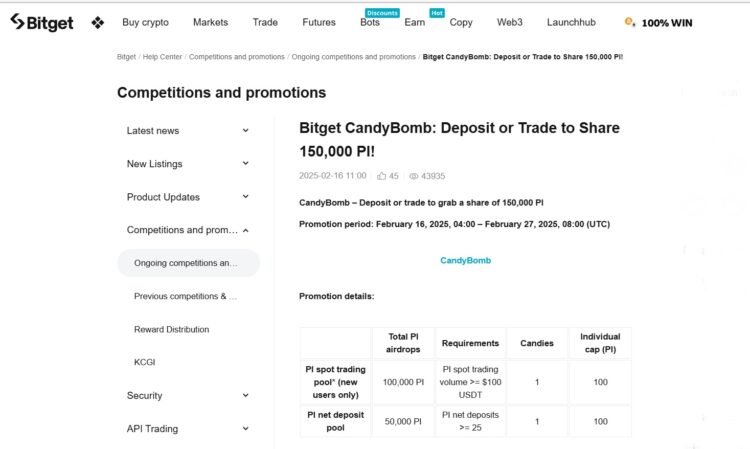Like the article using thumbs-up icon

coord(381,176)
